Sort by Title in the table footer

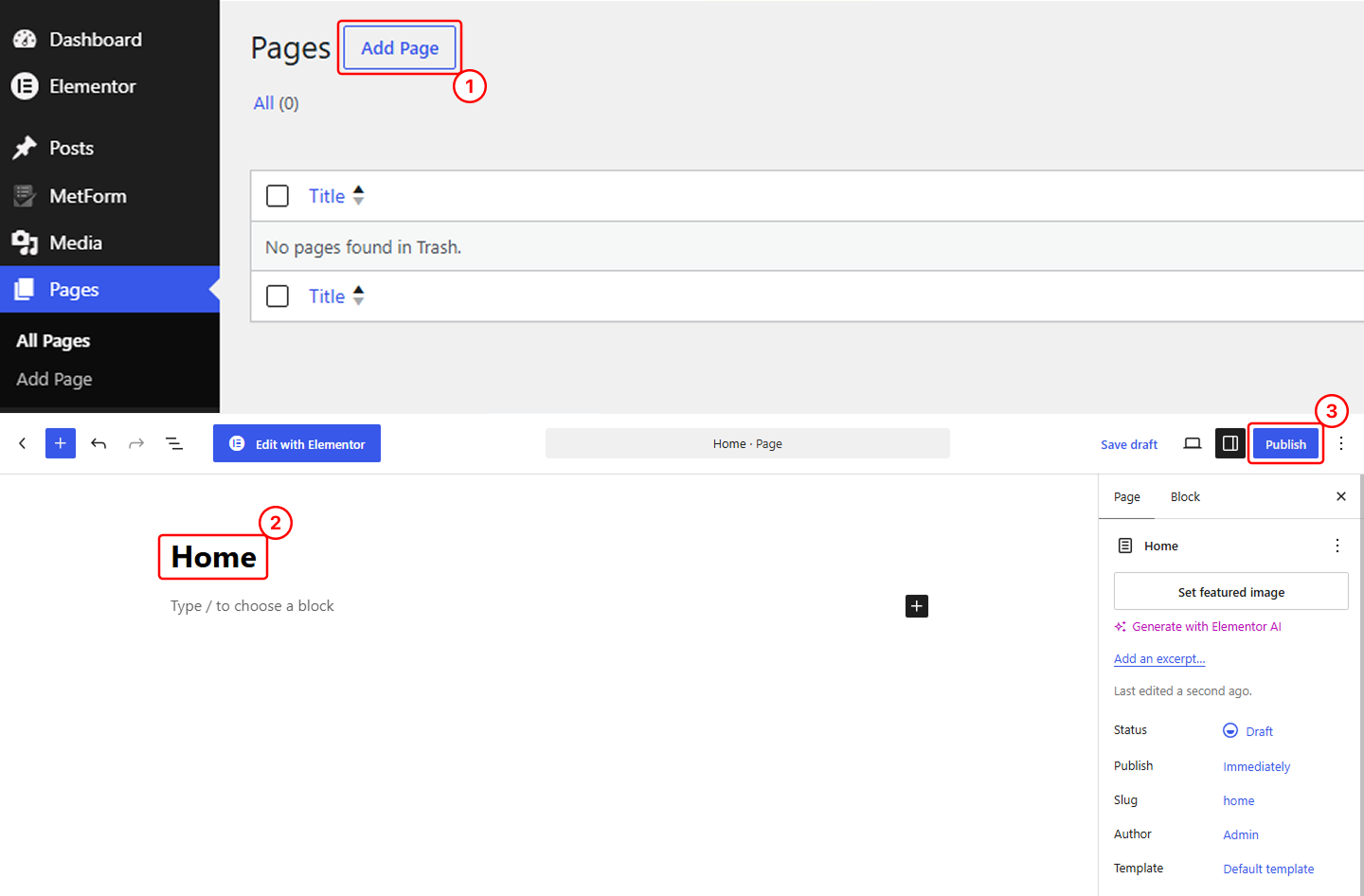point(336,296)
